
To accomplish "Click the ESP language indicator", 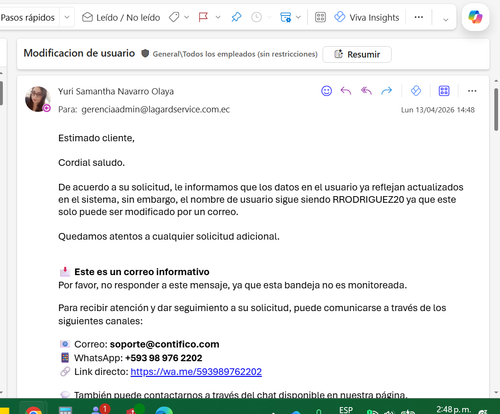I will pos(346,410).
